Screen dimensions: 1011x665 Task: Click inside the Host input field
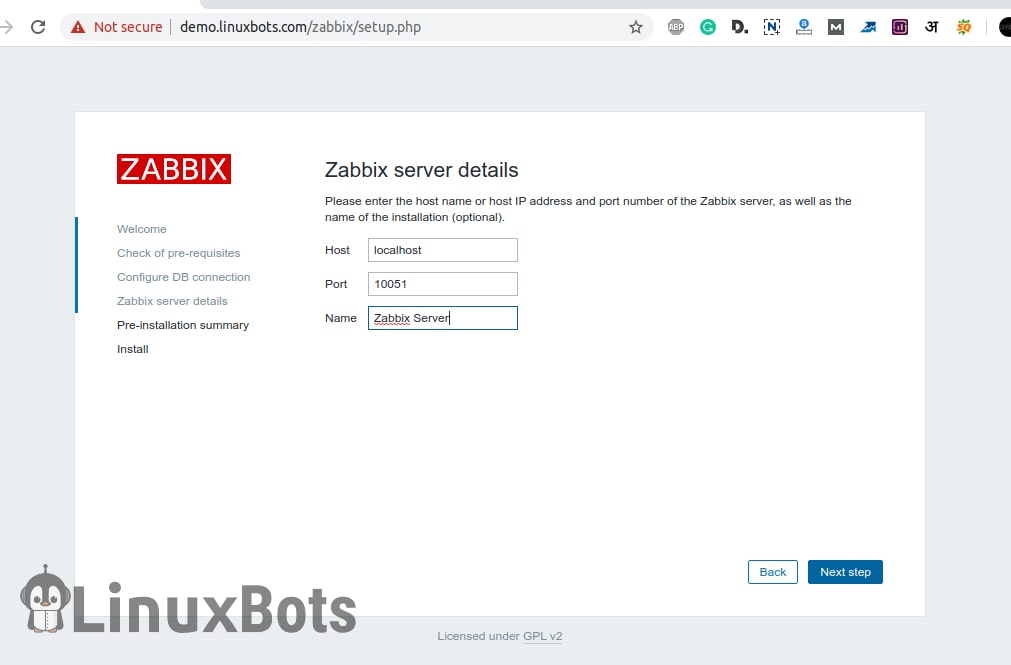point(442,249)
